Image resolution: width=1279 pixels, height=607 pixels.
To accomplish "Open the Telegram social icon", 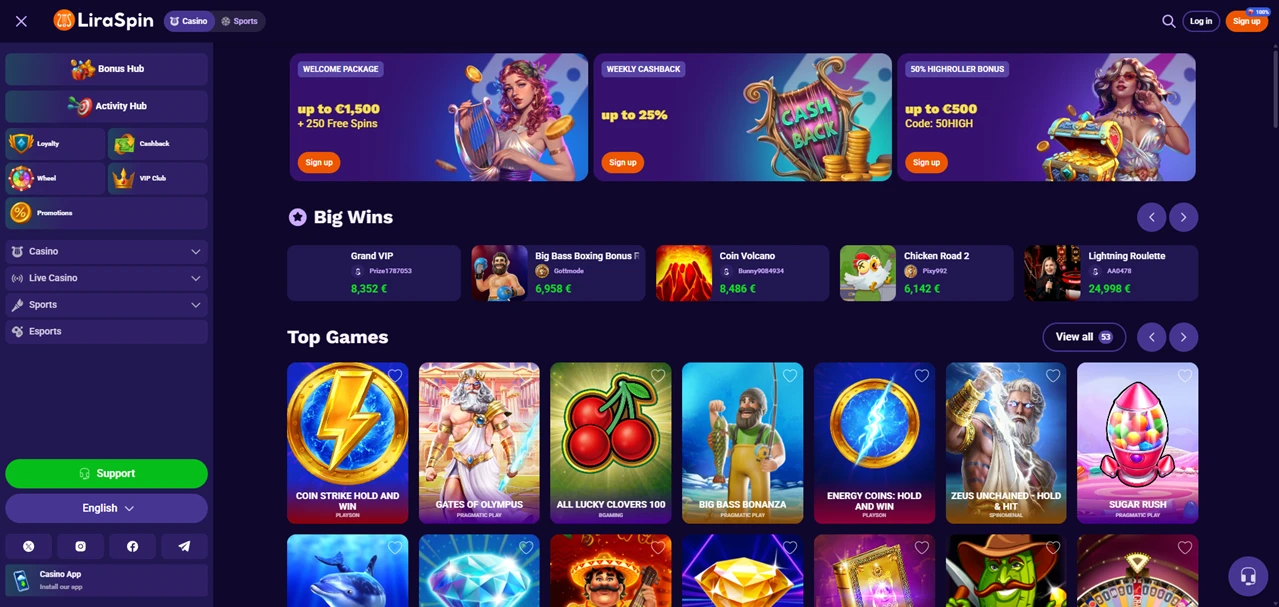I will coord(184,546).
